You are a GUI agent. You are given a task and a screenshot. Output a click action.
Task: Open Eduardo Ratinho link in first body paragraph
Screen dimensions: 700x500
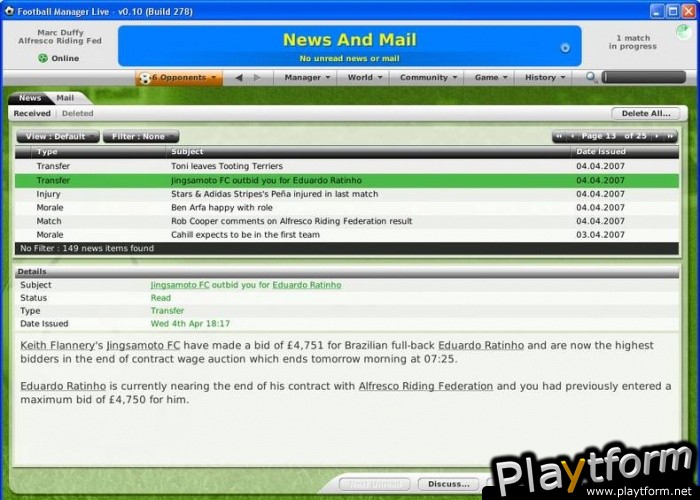pos(481,346)
